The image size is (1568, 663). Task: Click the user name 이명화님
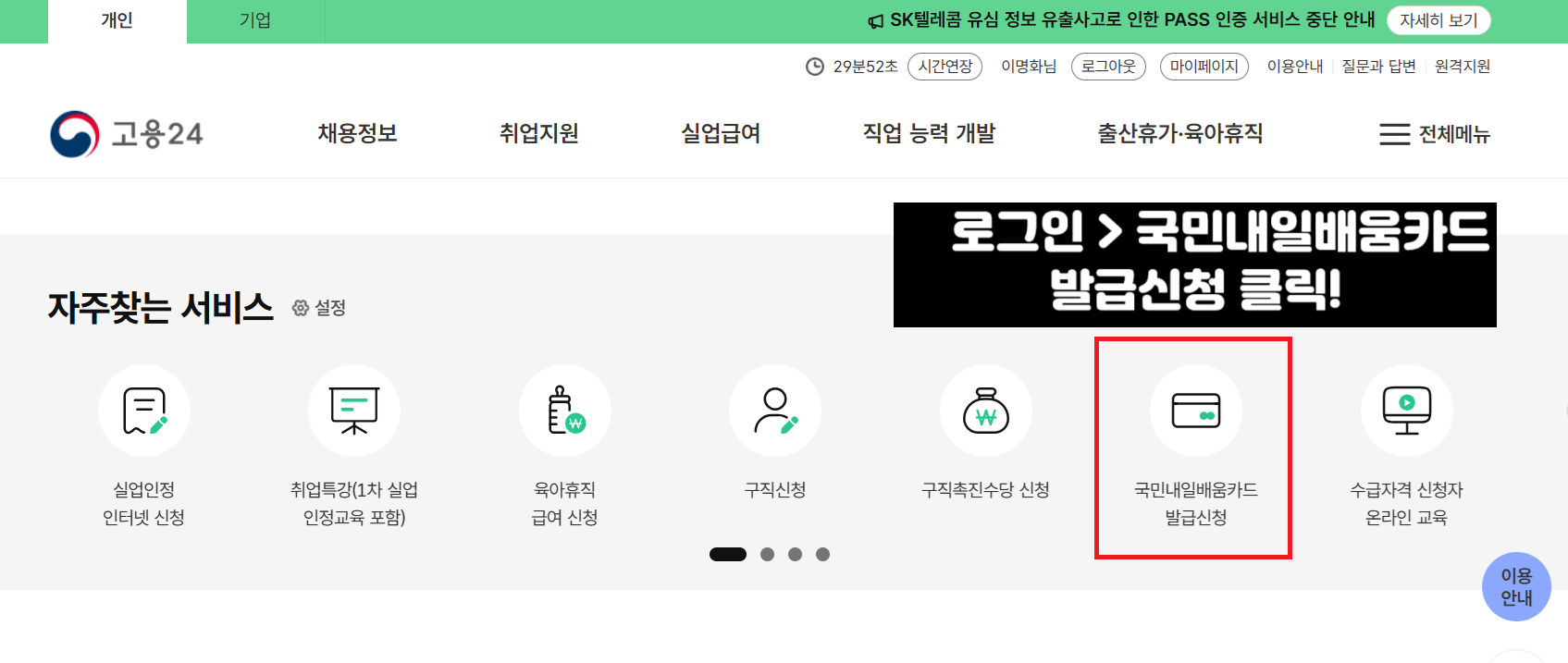click(x=1029, y=67)
